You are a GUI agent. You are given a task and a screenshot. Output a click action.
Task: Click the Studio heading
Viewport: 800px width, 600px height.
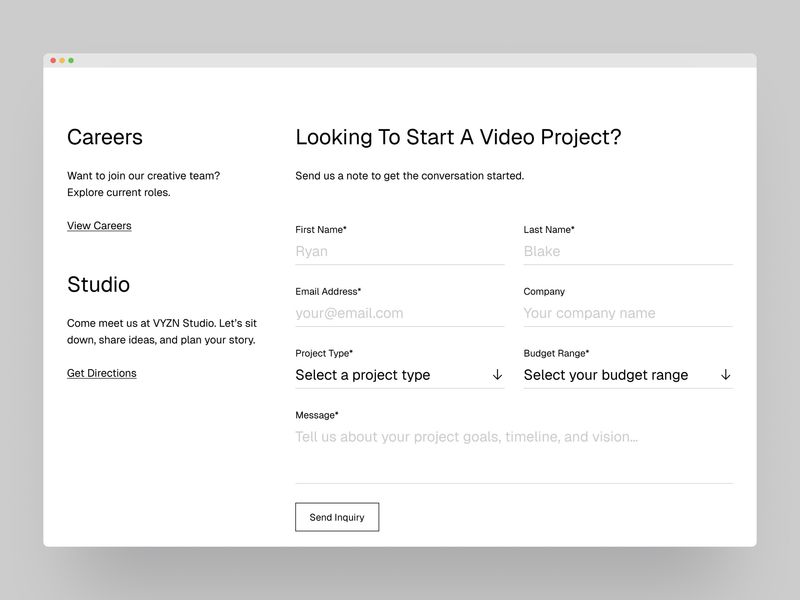point(98,285)
